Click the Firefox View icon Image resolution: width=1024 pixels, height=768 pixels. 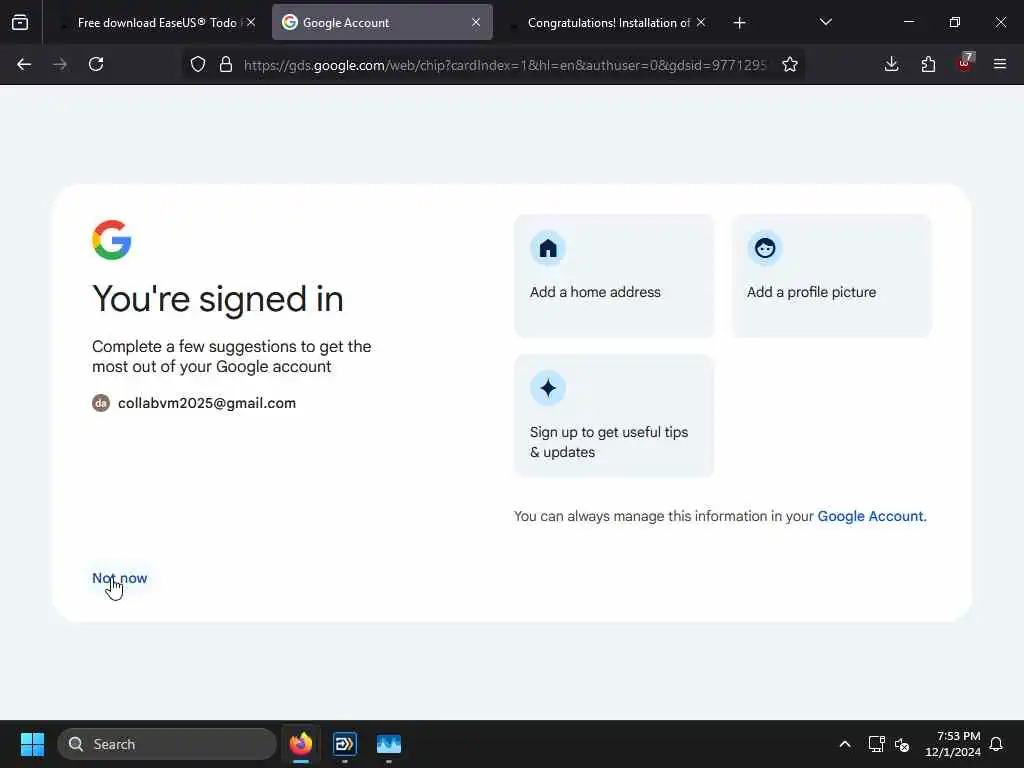pyautogui.click(x=20, y=22)
